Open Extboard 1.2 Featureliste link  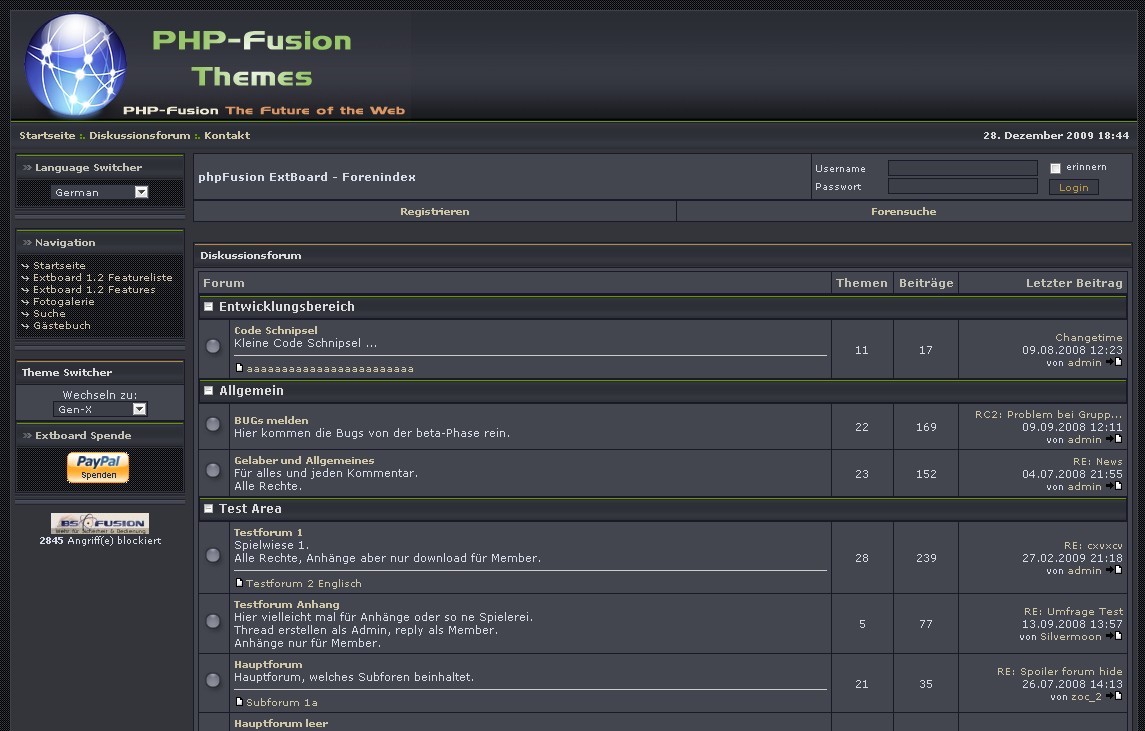[103, 278]
